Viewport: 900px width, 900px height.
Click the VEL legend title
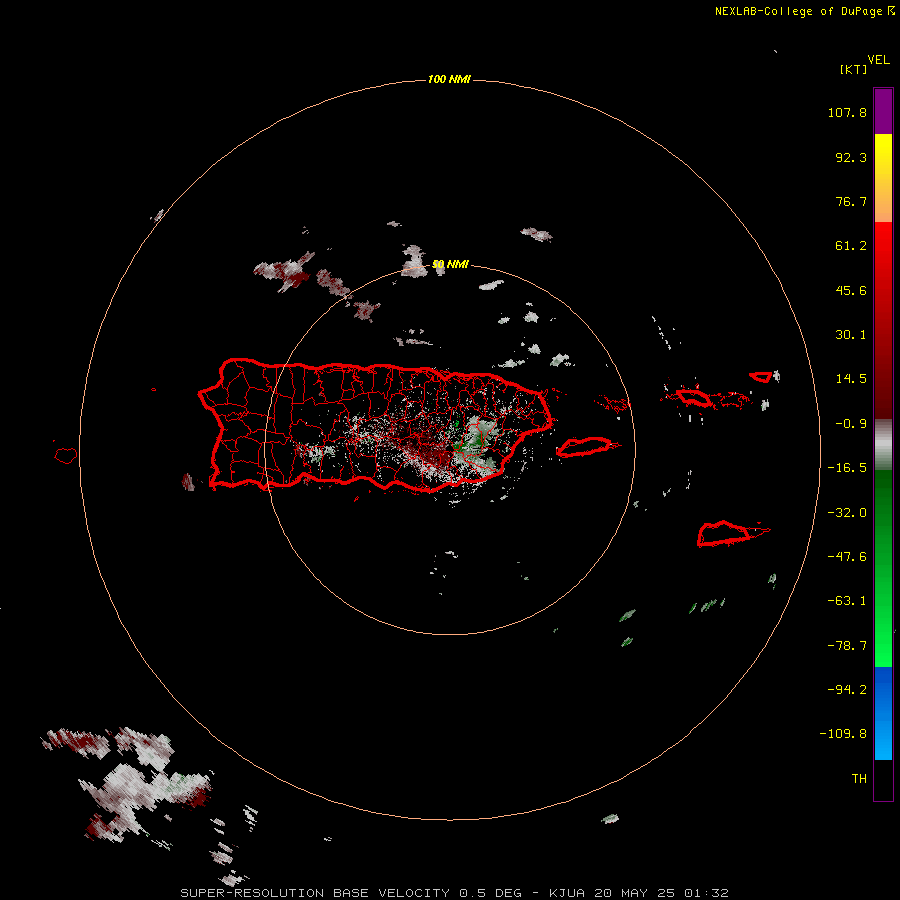878,60
